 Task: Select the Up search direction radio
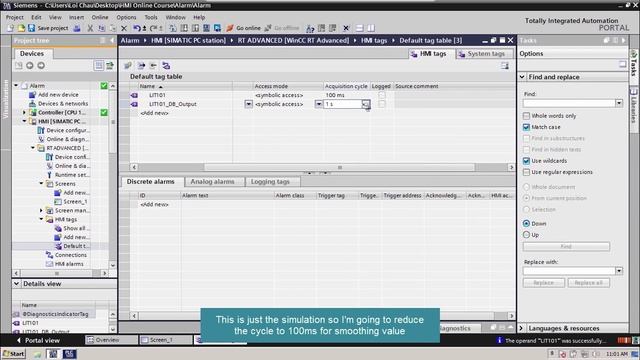(x=527, y=235)
